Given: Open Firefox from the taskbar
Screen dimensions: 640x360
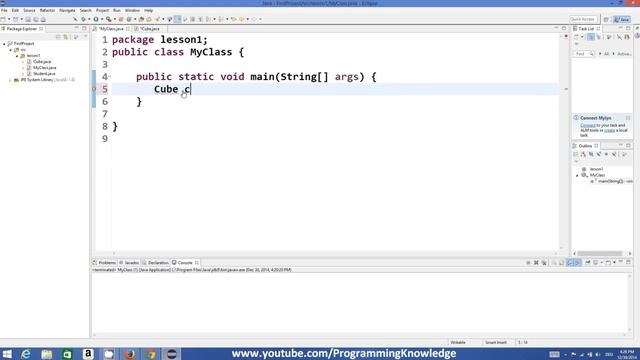Looking at the screenshot, I should 130,354.
